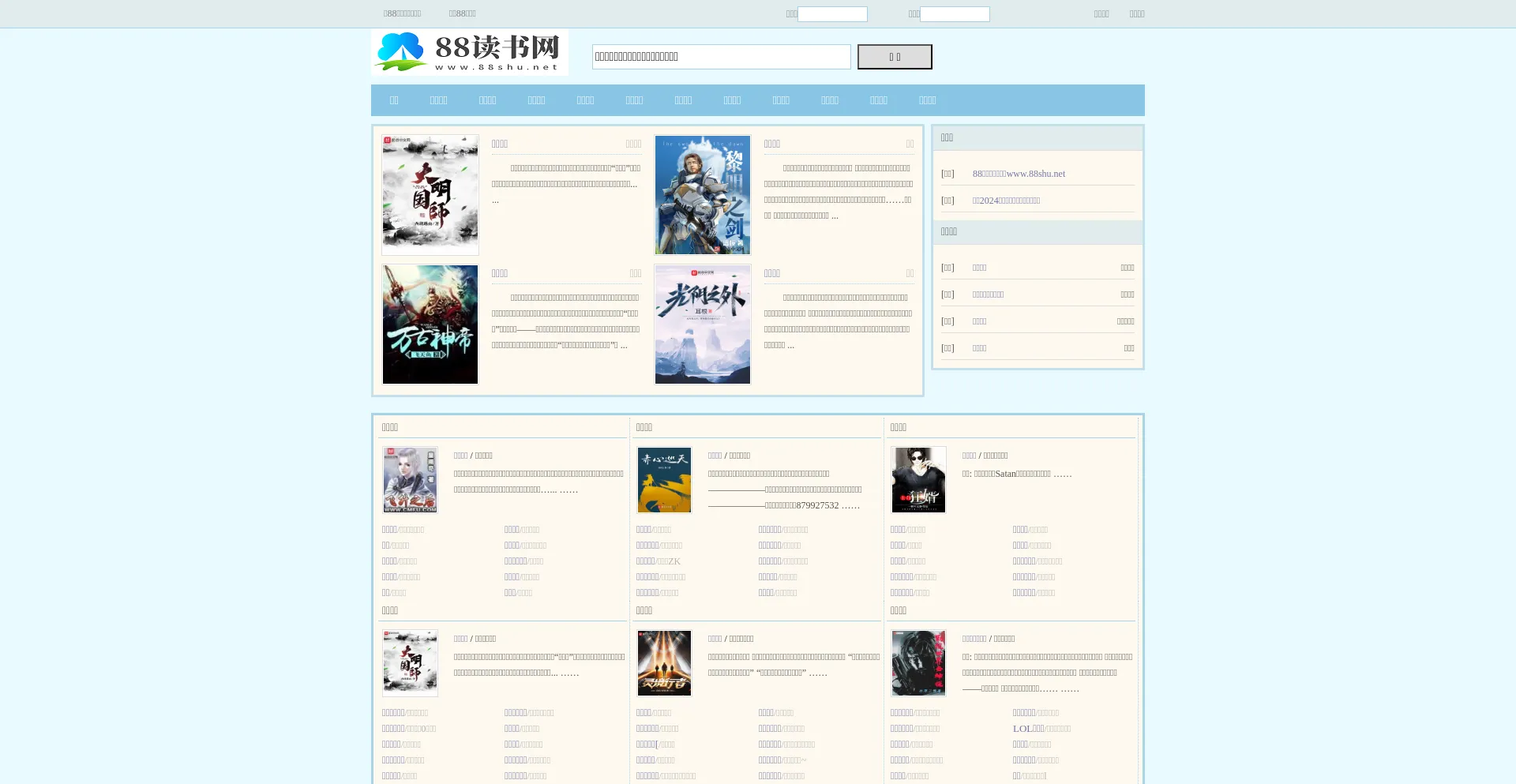Open the 赤心巡天 book cover
1516x784 pixels.
click(664, 480)
